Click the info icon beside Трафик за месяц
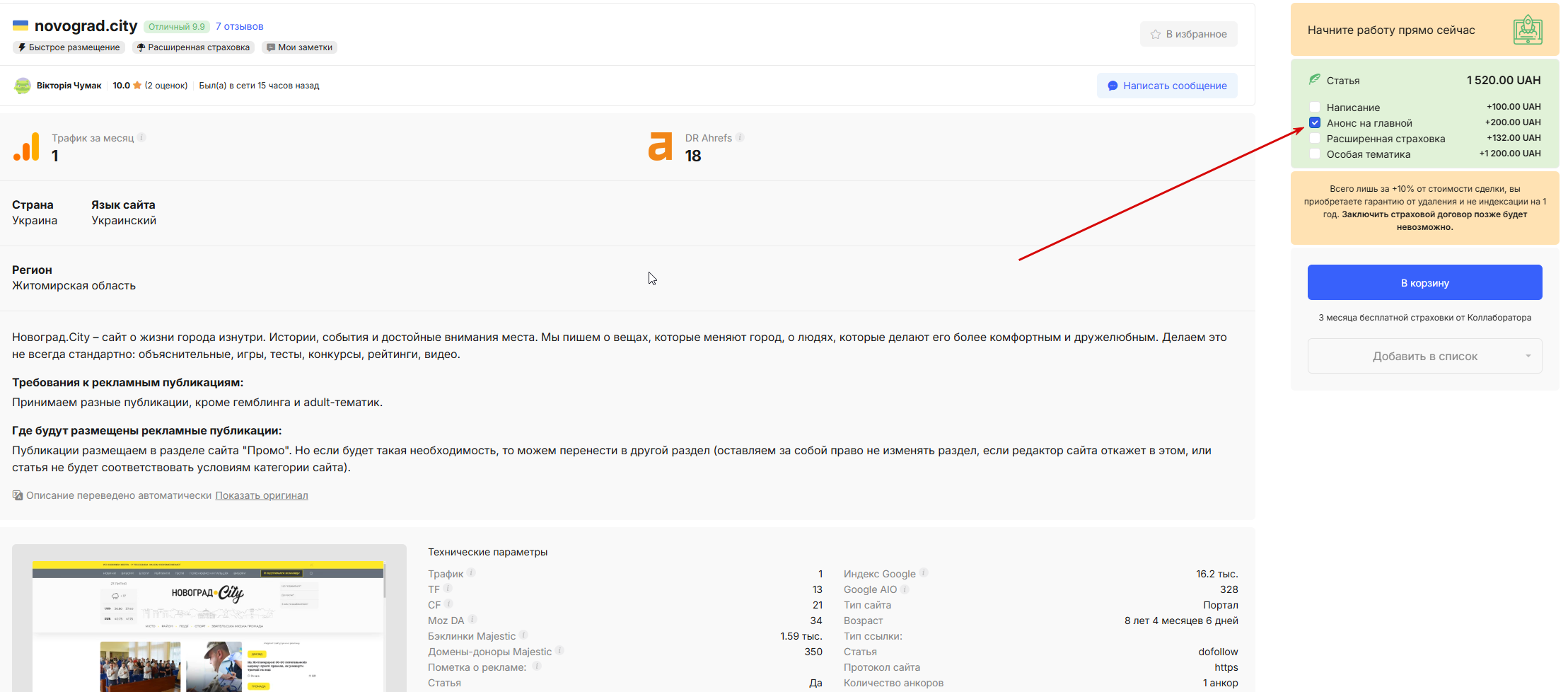Image resolution: width=1568 pixels, height=692 pixels. (x=141, y=137)
